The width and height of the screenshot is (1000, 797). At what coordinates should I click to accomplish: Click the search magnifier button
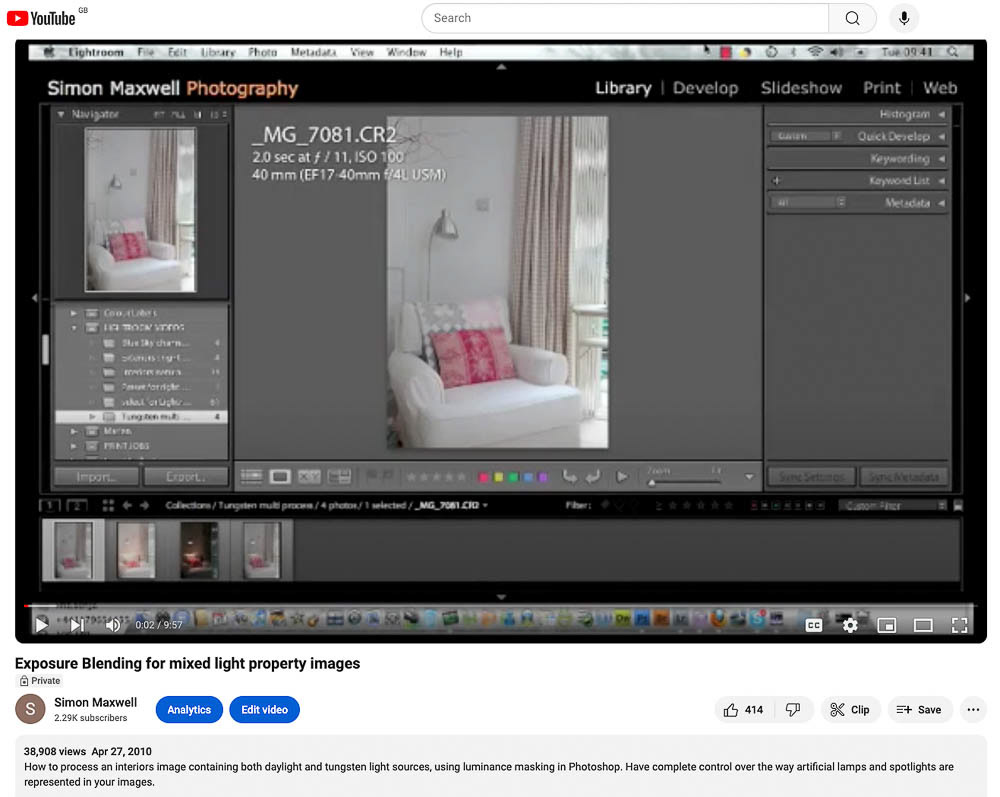pyautogui.click(x=852, y=18)
